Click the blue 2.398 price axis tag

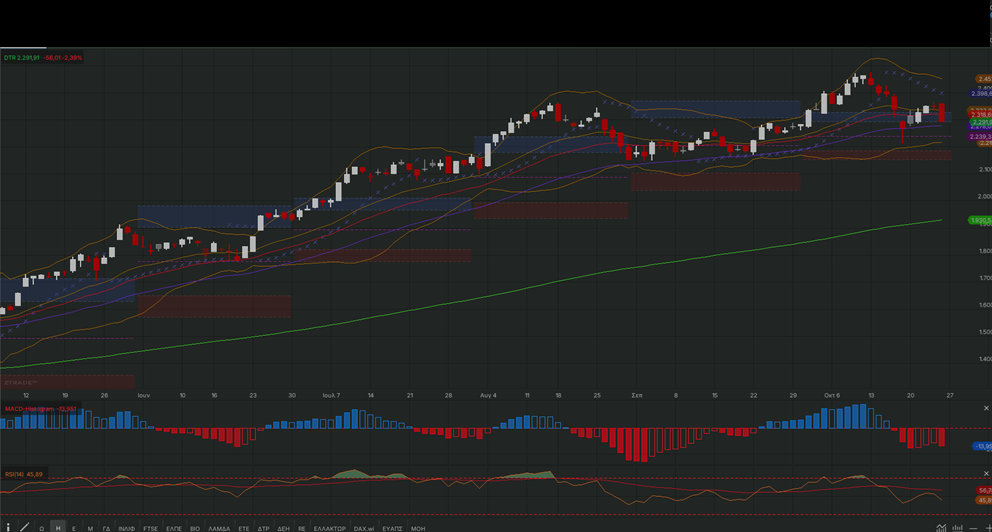tap(981, 94)
